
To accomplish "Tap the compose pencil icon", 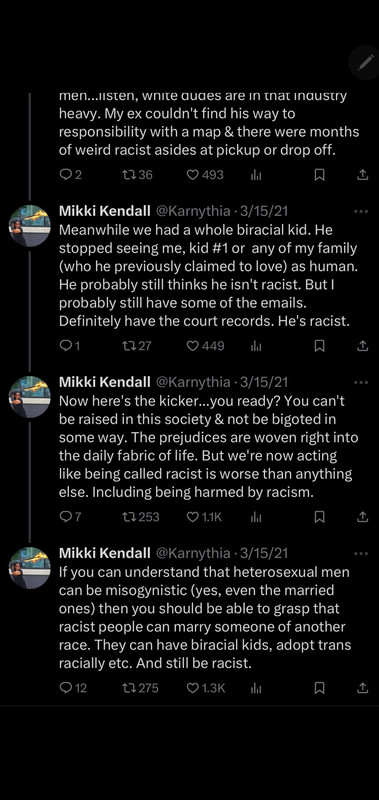I will pos(365,63).
